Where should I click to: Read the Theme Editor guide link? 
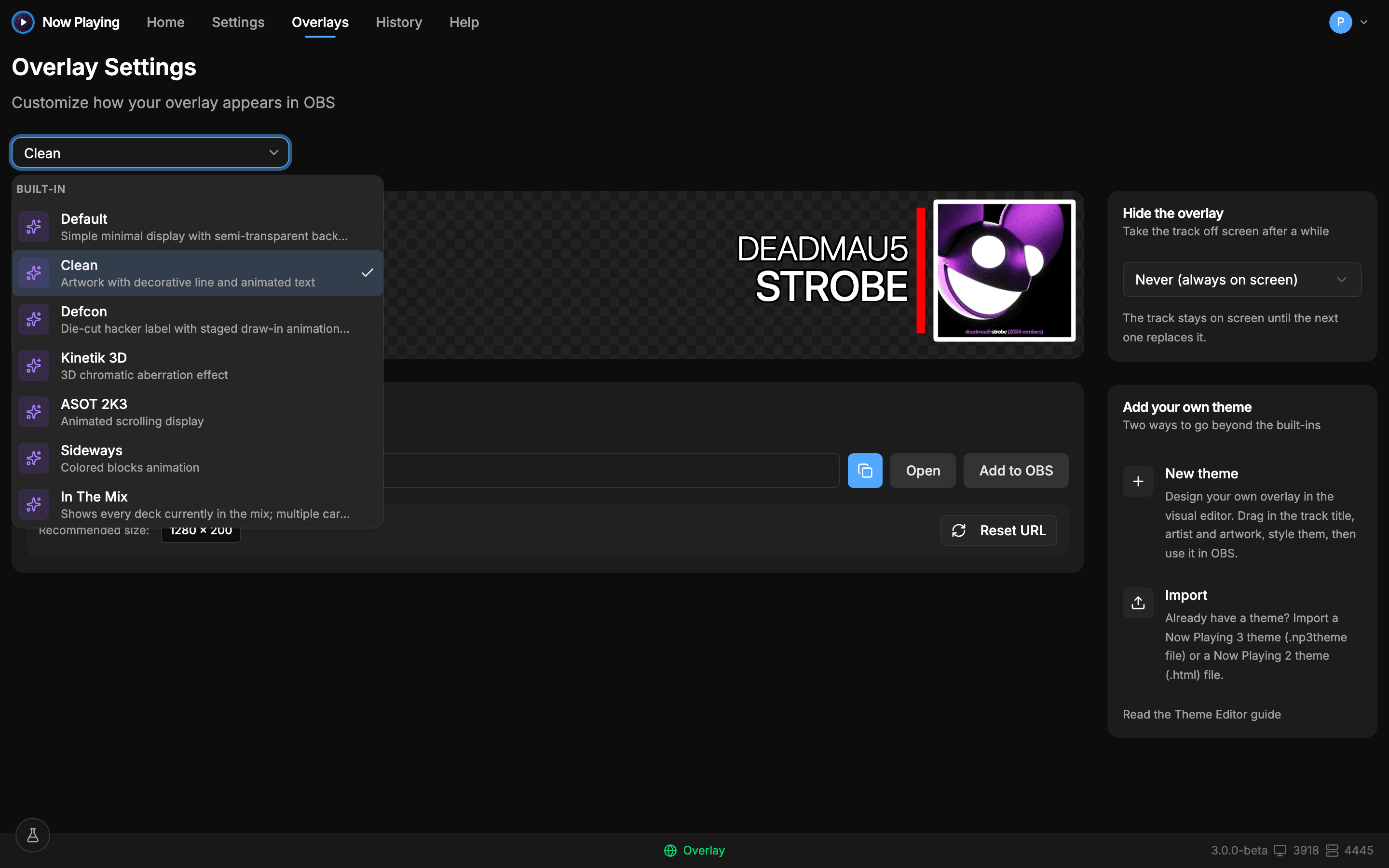click(1202, 714)
